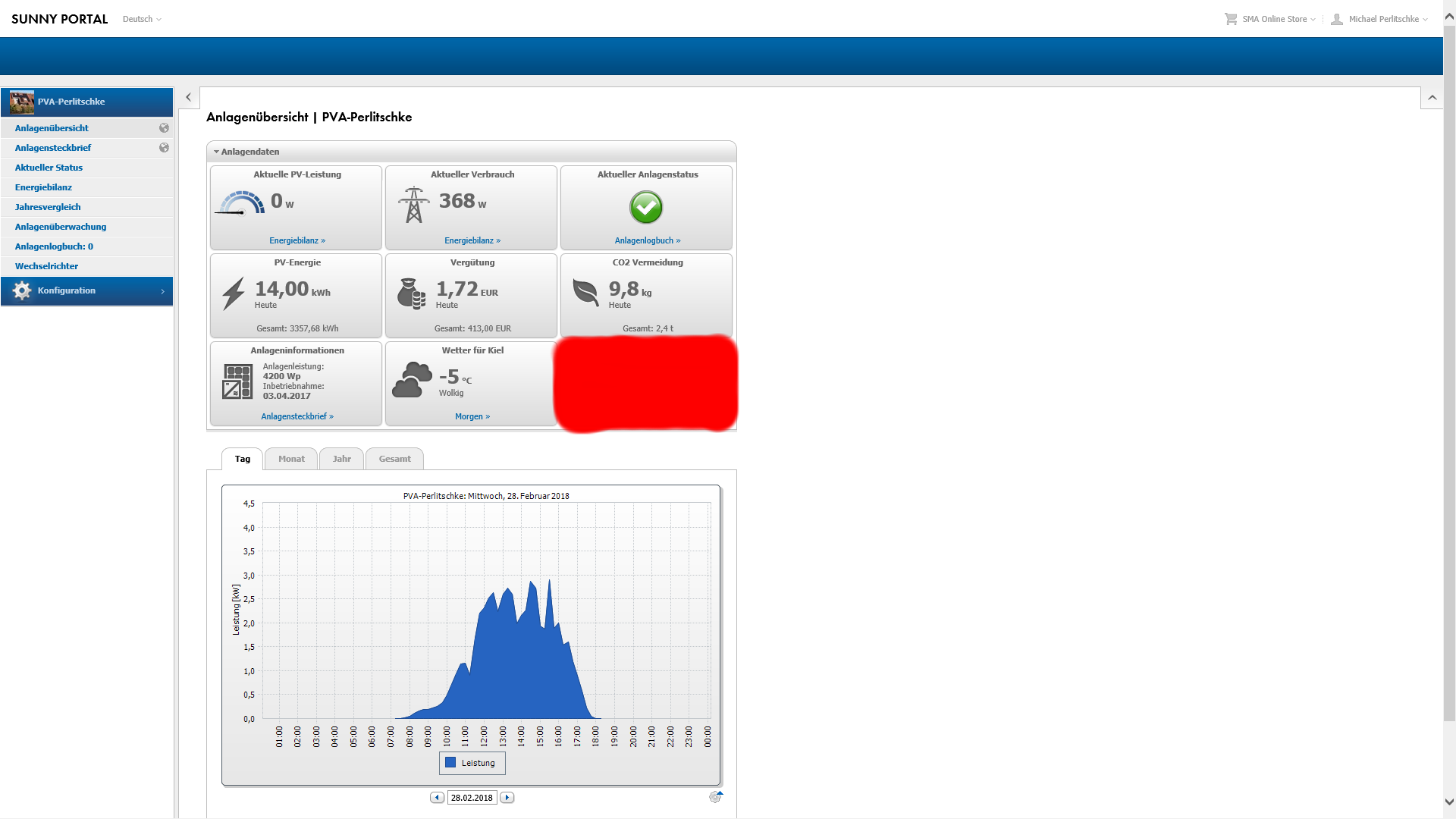Click the globe icon beside Anlagensteckbrief
The width and height of the screenshot is (1456, 819).
tap(164, 148)
